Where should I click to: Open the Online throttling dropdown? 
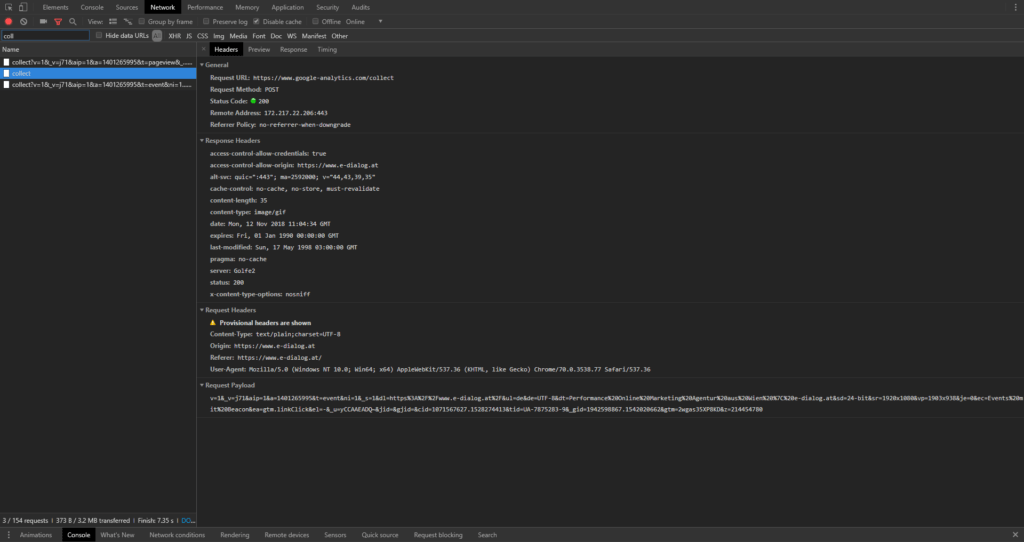tap(380, 21)
